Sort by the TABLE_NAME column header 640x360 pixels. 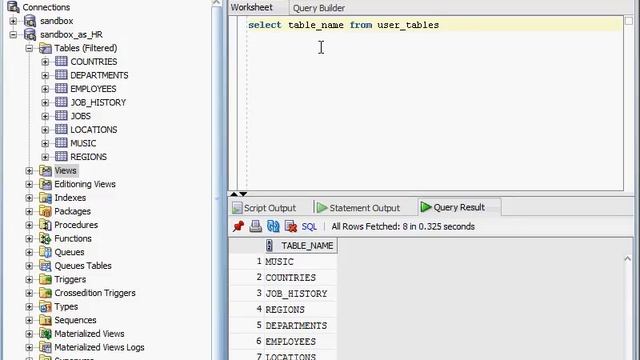click(301, 245)
